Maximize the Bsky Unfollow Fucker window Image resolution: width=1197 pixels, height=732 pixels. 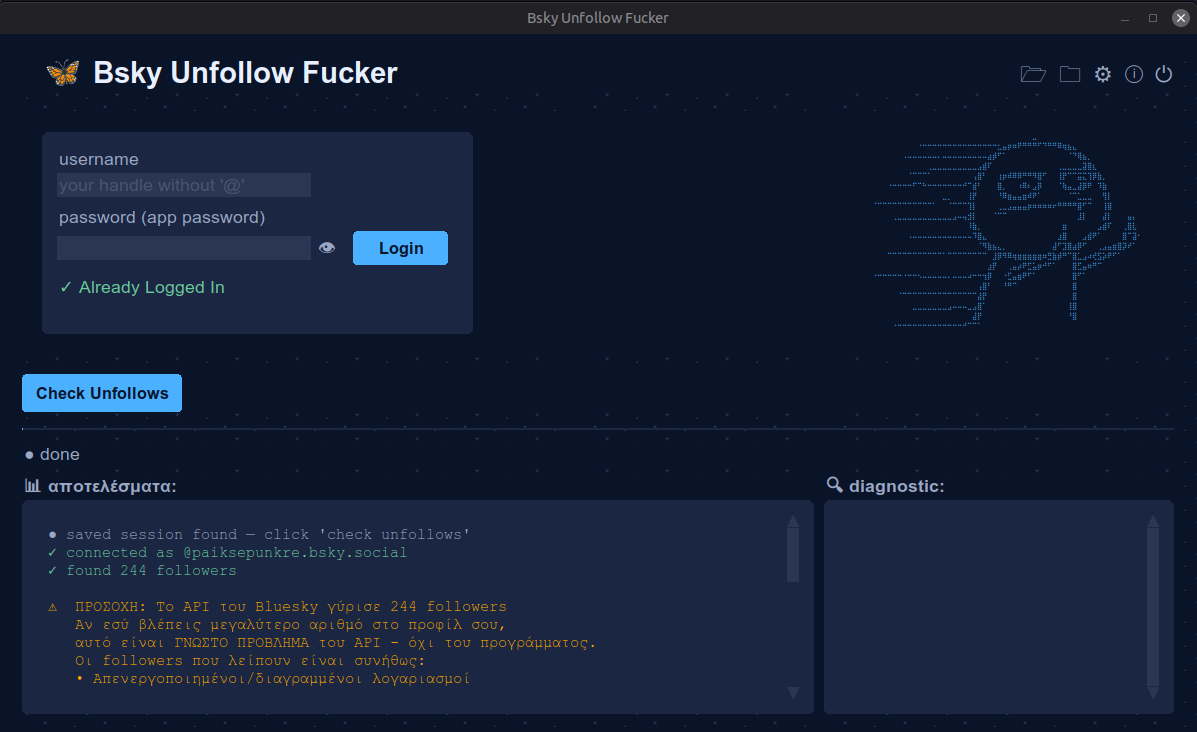pyautogui.click(x=1153, y=18)
